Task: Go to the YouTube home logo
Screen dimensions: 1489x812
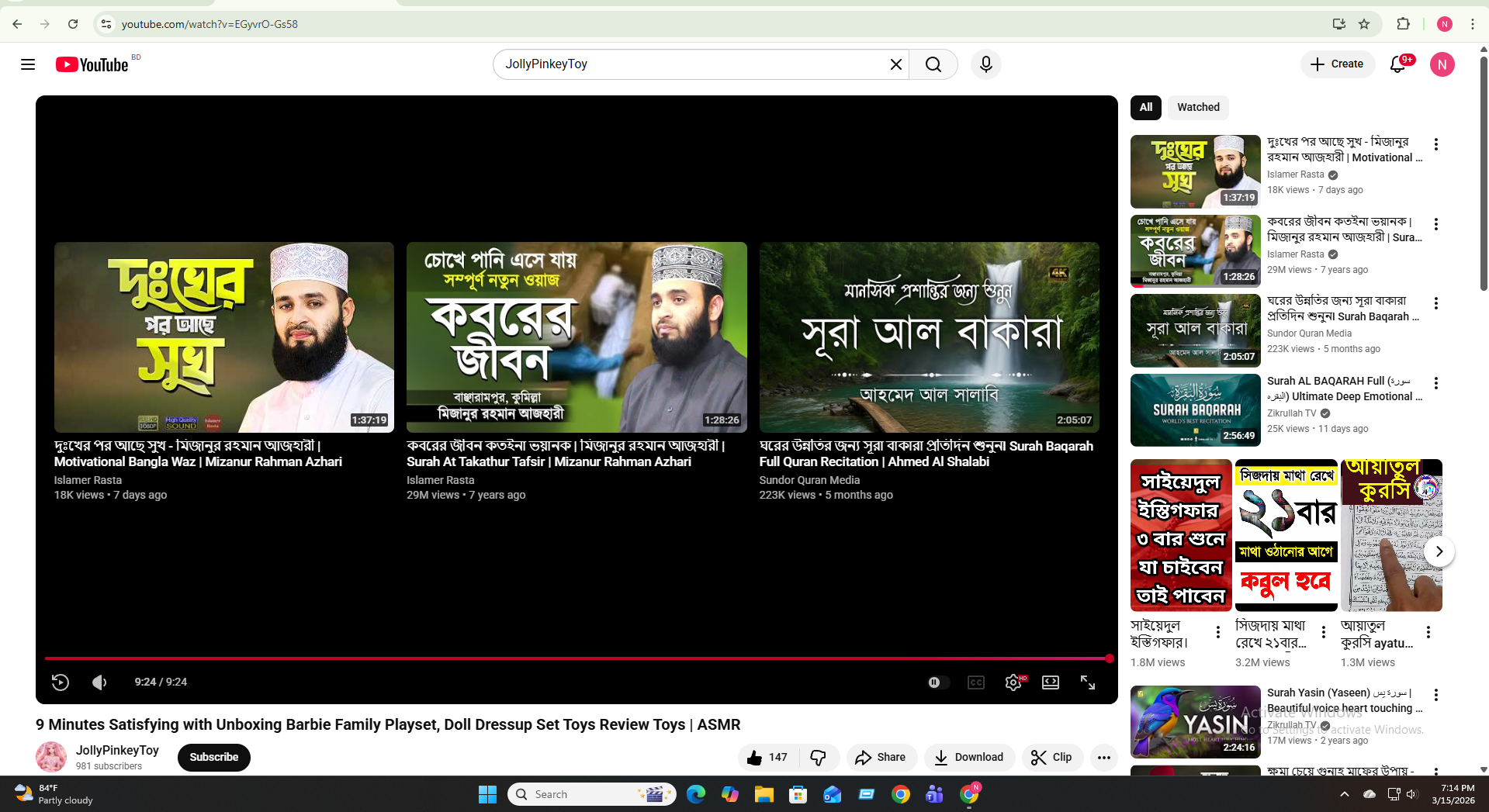Action: click(92, 64)
